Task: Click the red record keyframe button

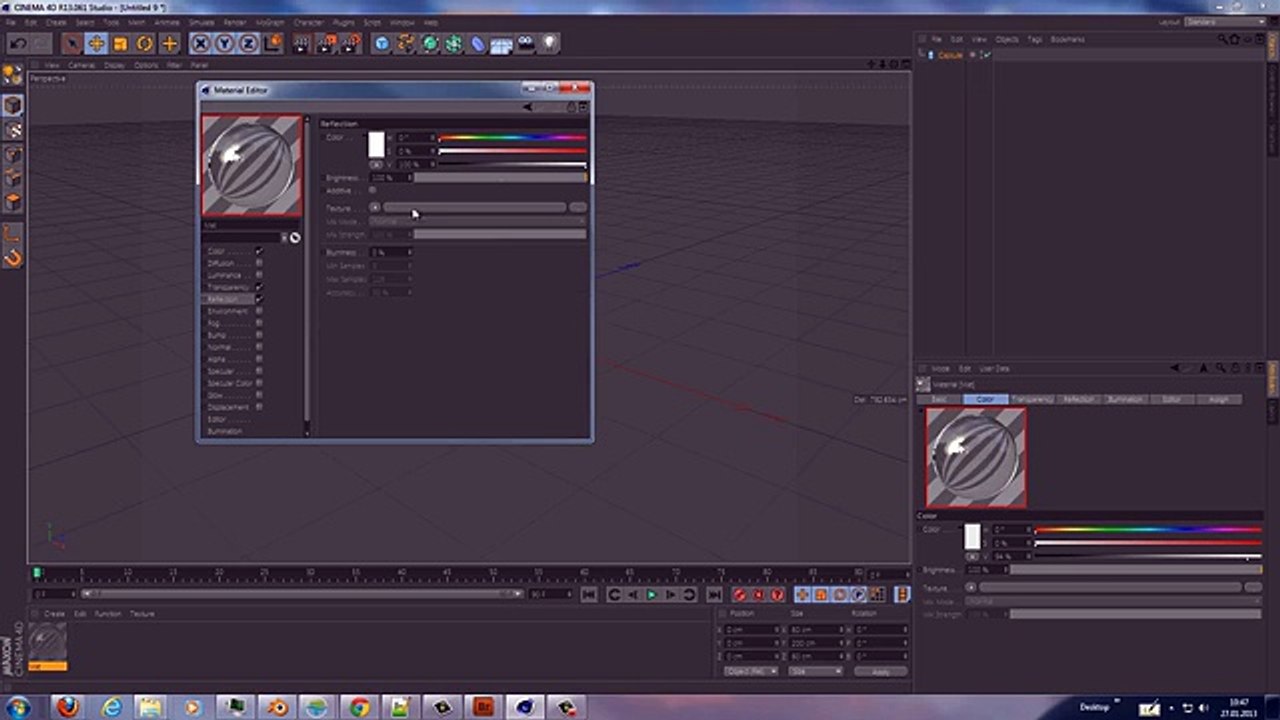Action: pos(740,594)
